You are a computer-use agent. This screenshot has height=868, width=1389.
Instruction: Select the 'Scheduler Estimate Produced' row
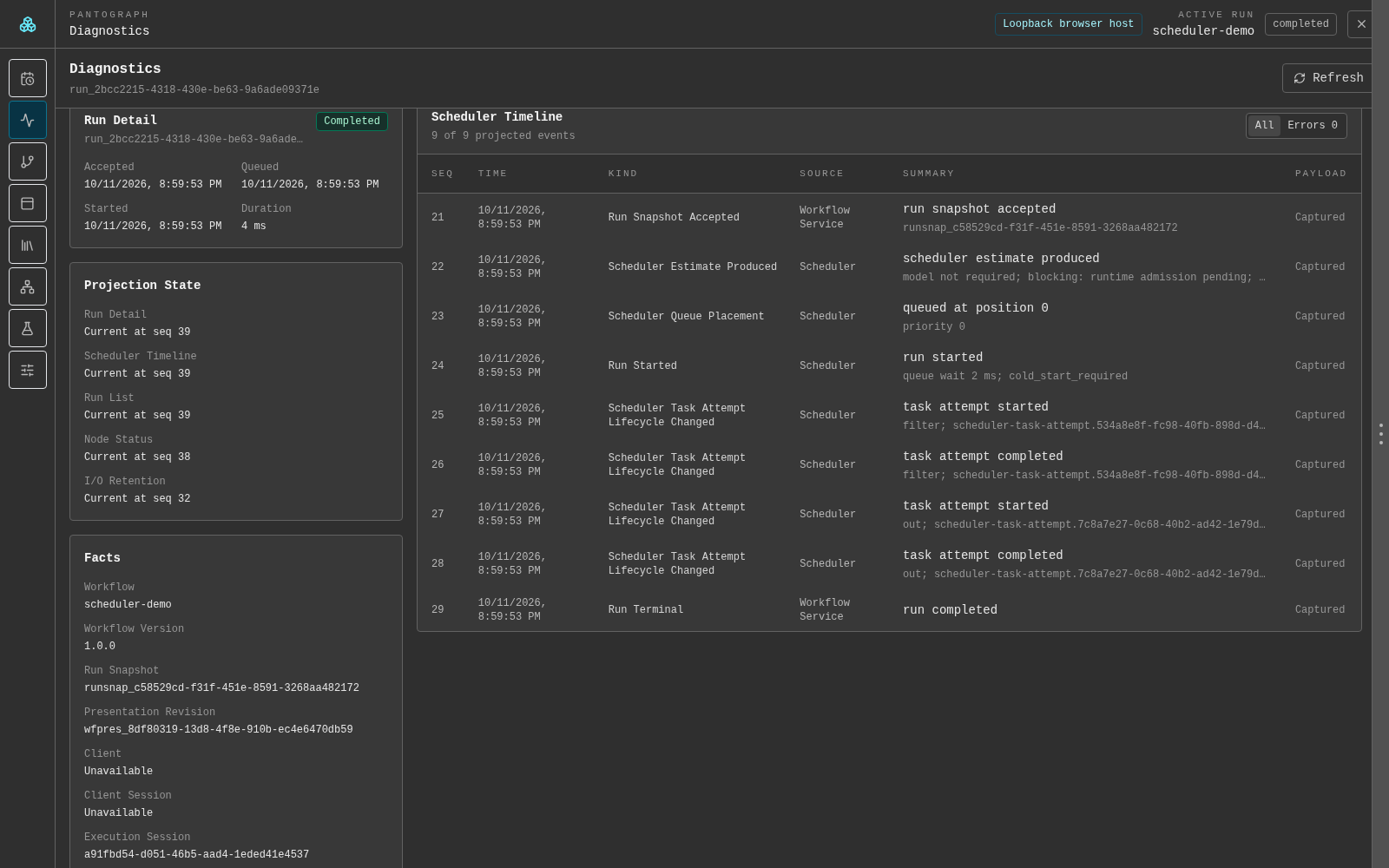coord(889,267)
